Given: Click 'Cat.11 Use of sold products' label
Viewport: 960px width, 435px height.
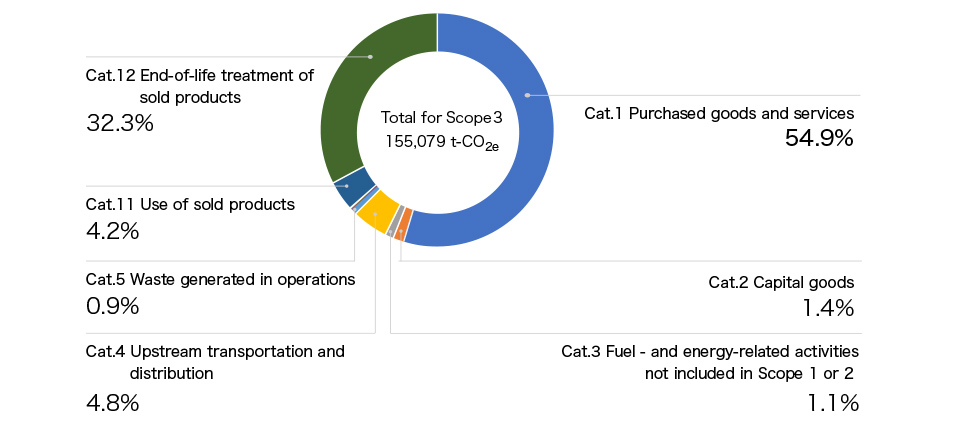Looking at the screenshot, I should 190,204.
